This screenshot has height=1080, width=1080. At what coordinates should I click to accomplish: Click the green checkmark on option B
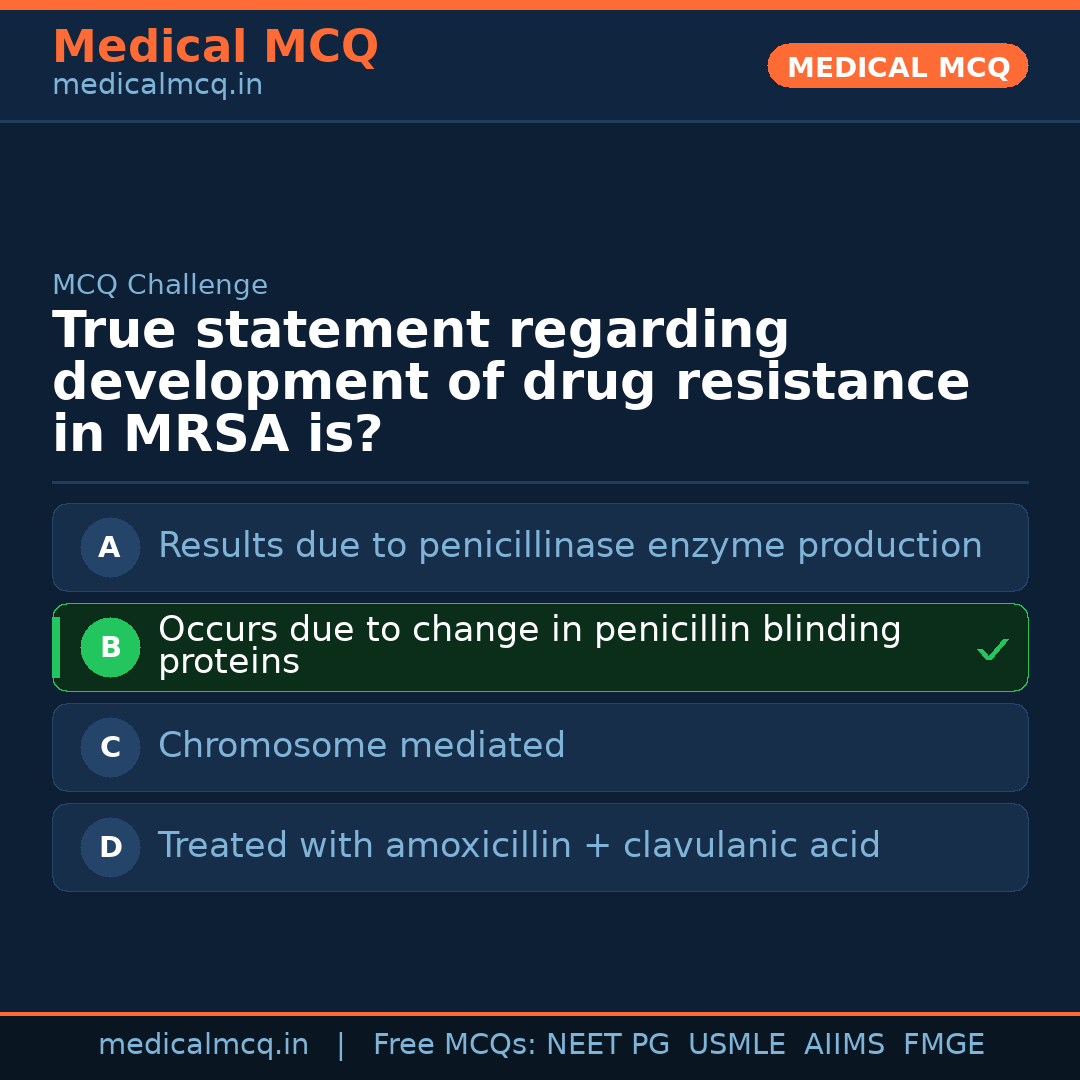[992, 650]
